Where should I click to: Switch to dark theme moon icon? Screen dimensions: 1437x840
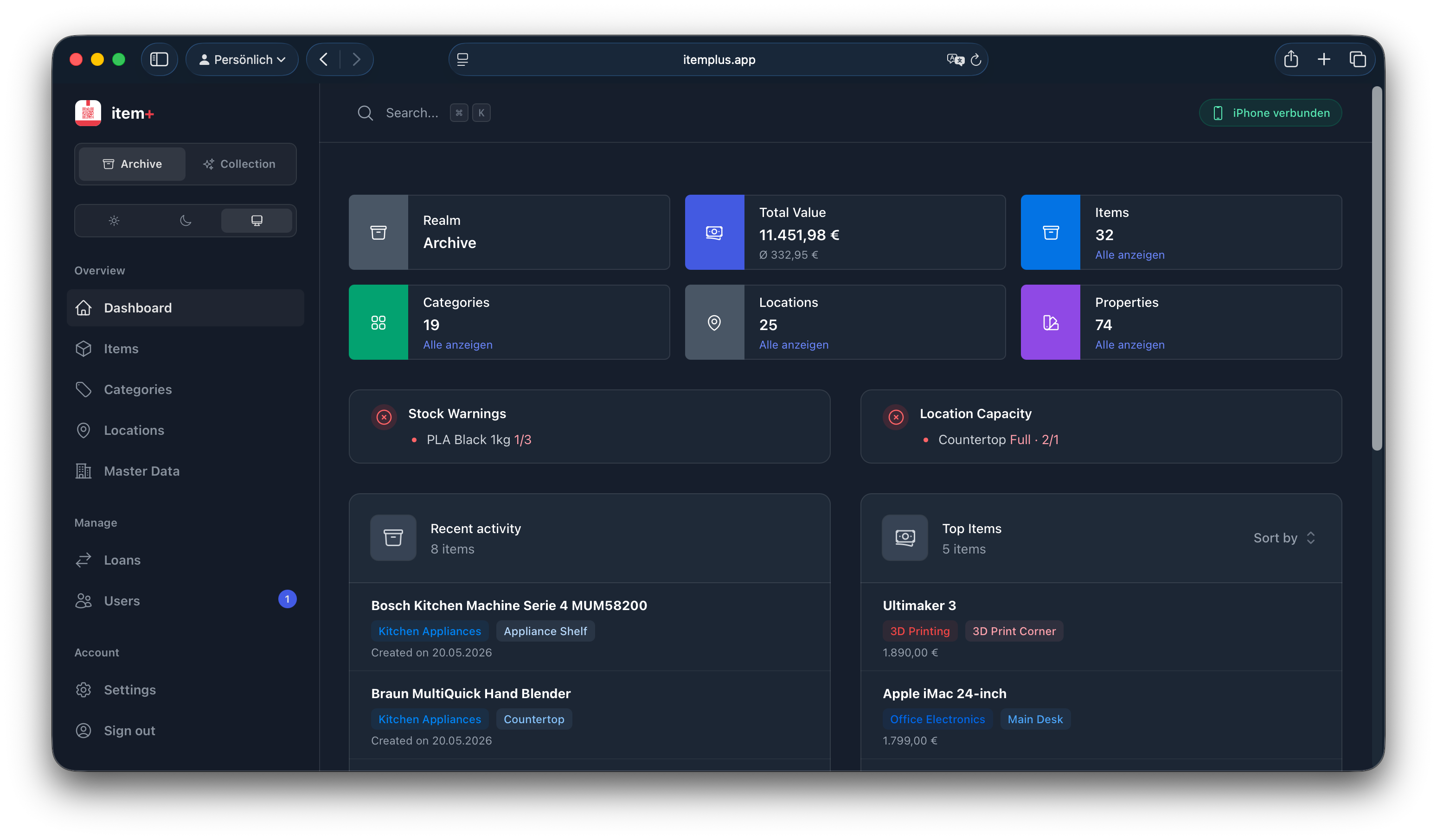(186, 221)
